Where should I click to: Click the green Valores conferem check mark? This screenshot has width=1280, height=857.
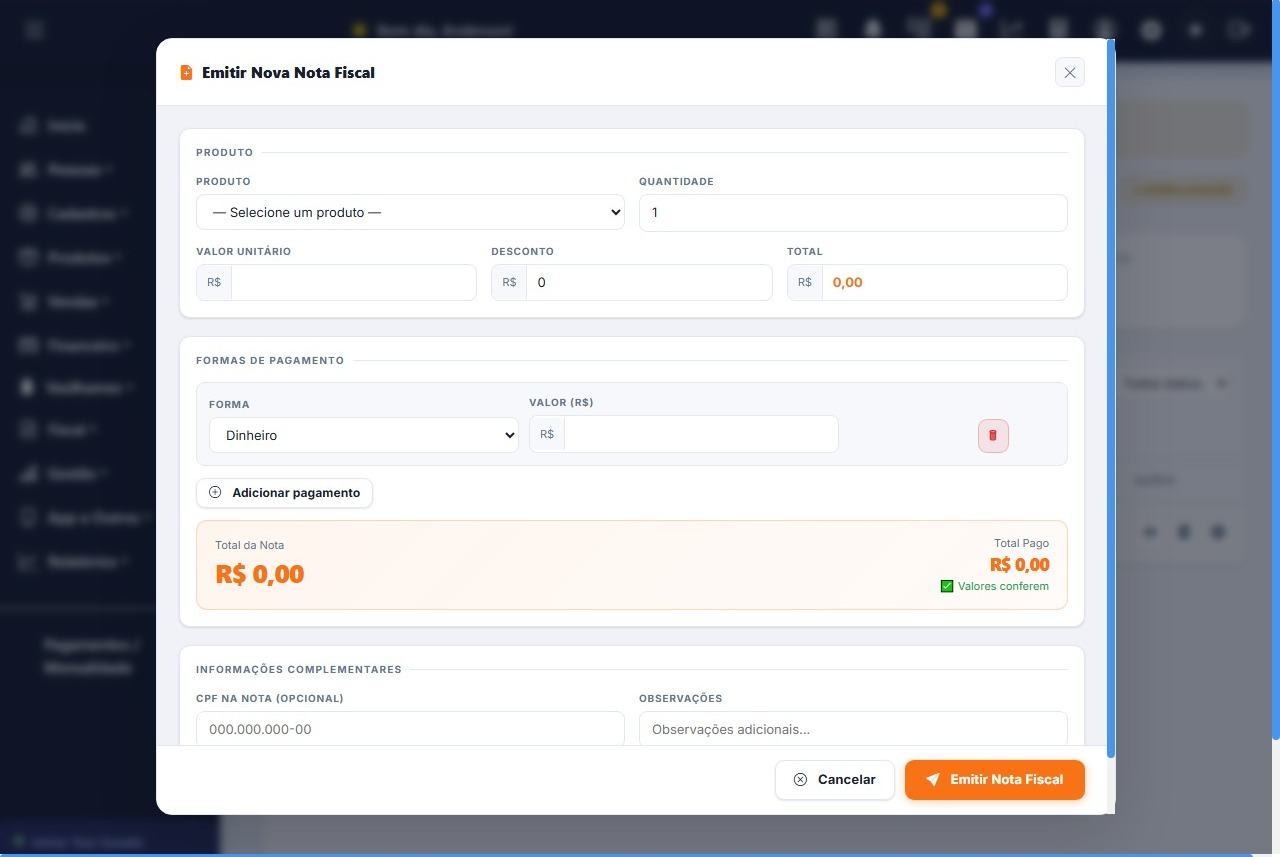[947, 586]
